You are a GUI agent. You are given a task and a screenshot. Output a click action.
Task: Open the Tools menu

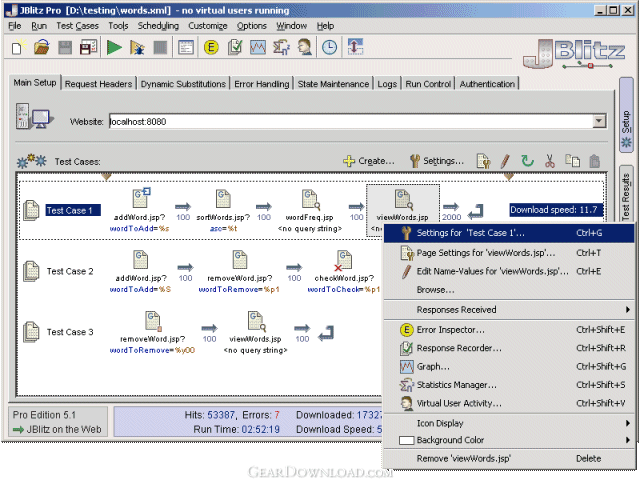click(x=118, y=26)
